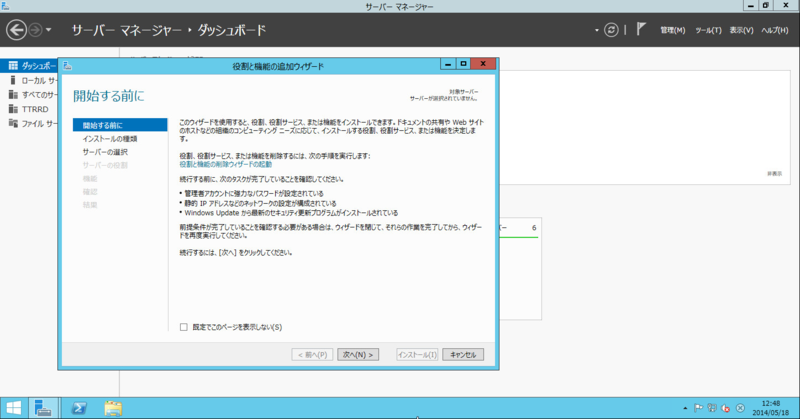Viewport: 800px width, 419px height.
Task: Check 既定でこのページを表示しない(S) checkbox
Action: pos(184,327)
